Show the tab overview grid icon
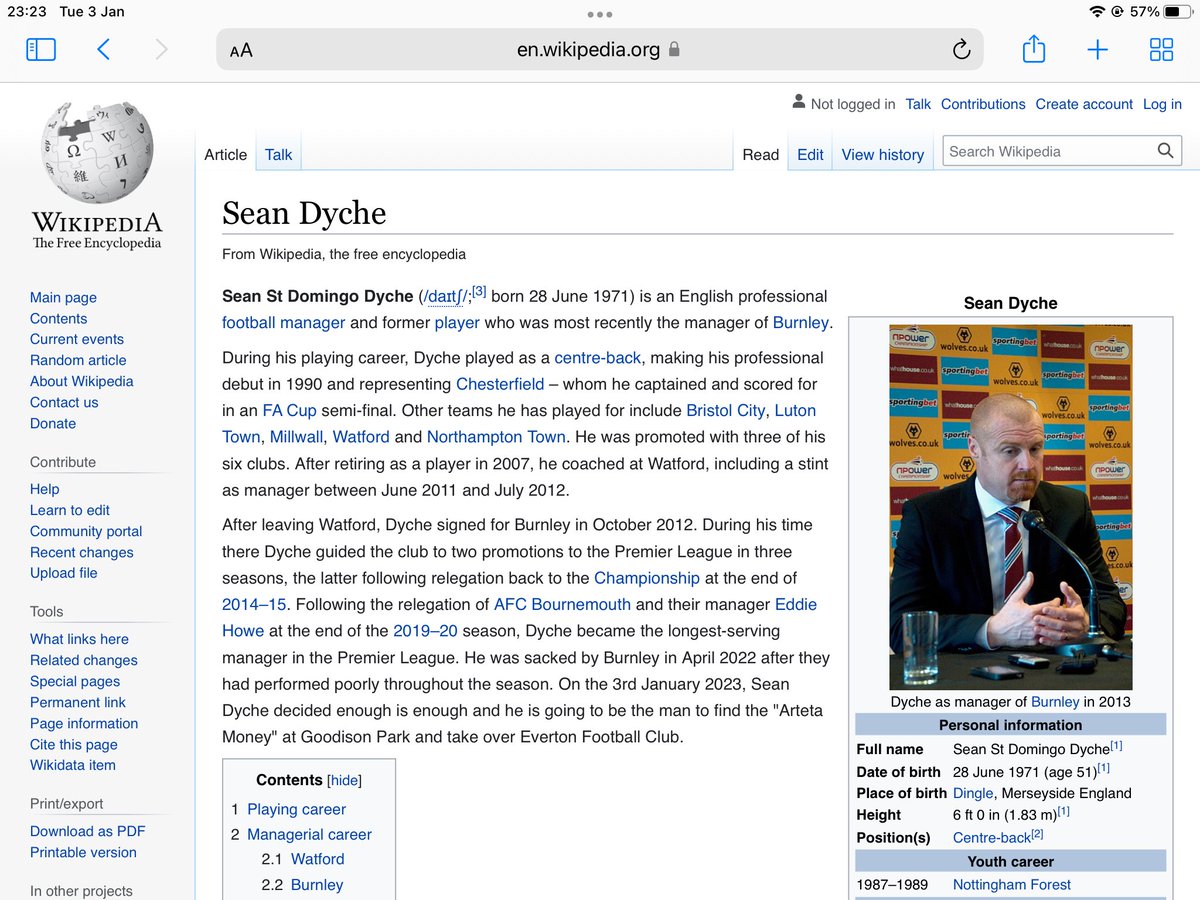The image size is (1200, 900). pyautogui.click(x=1161, y=48)
